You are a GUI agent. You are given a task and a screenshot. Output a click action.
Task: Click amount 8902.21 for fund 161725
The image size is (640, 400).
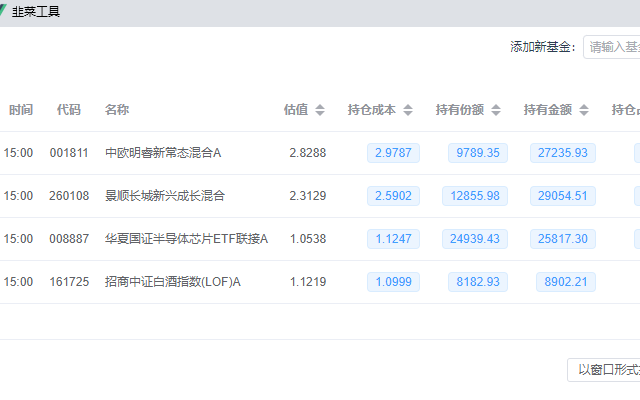[x=565, y=282]
